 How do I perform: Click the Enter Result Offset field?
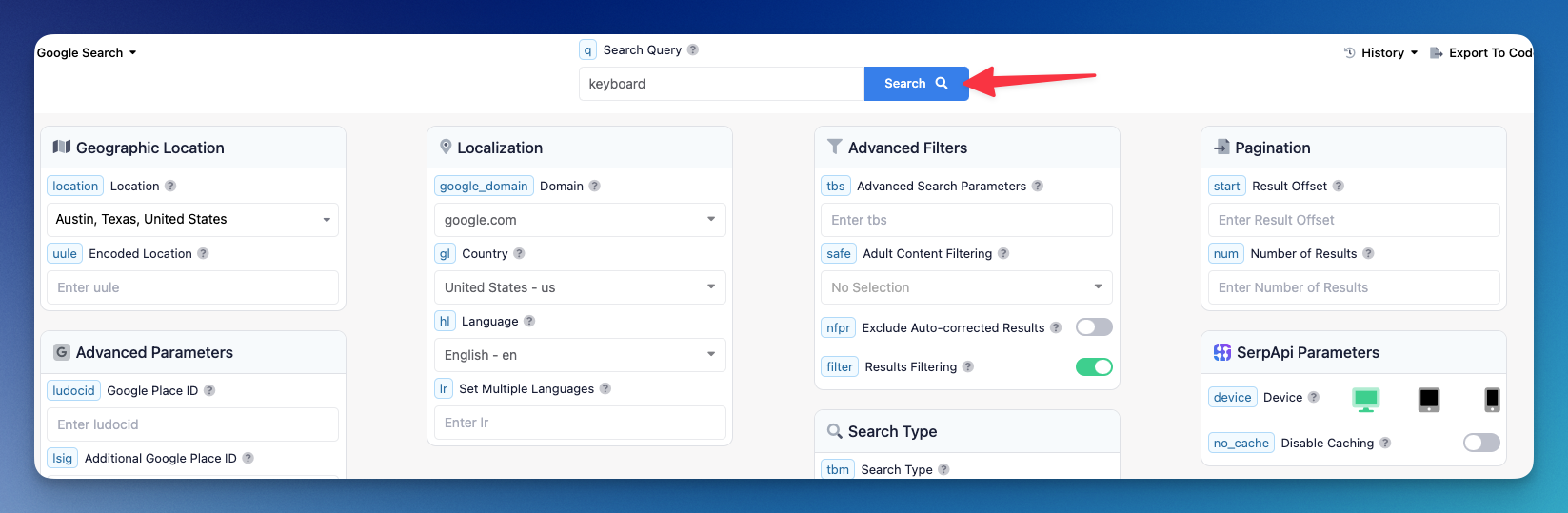point(1354,220)
